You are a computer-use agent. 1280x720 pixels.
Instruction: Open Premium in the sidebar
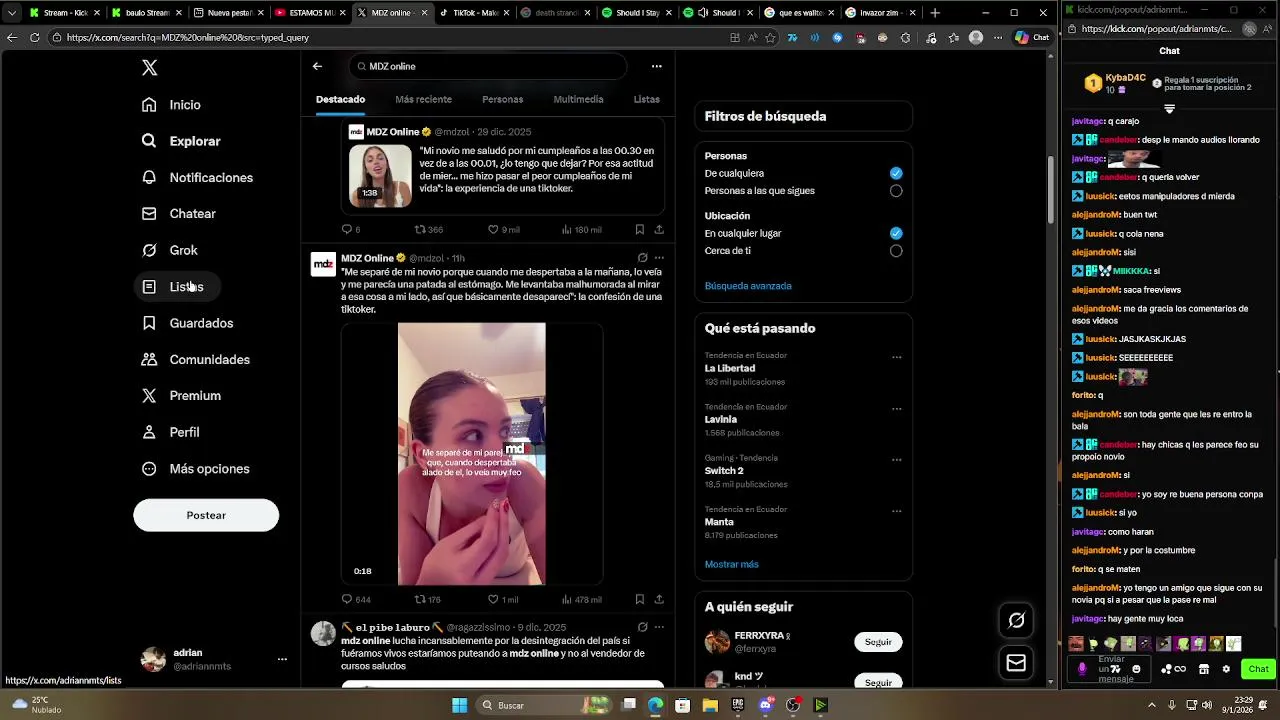point(182,396)
